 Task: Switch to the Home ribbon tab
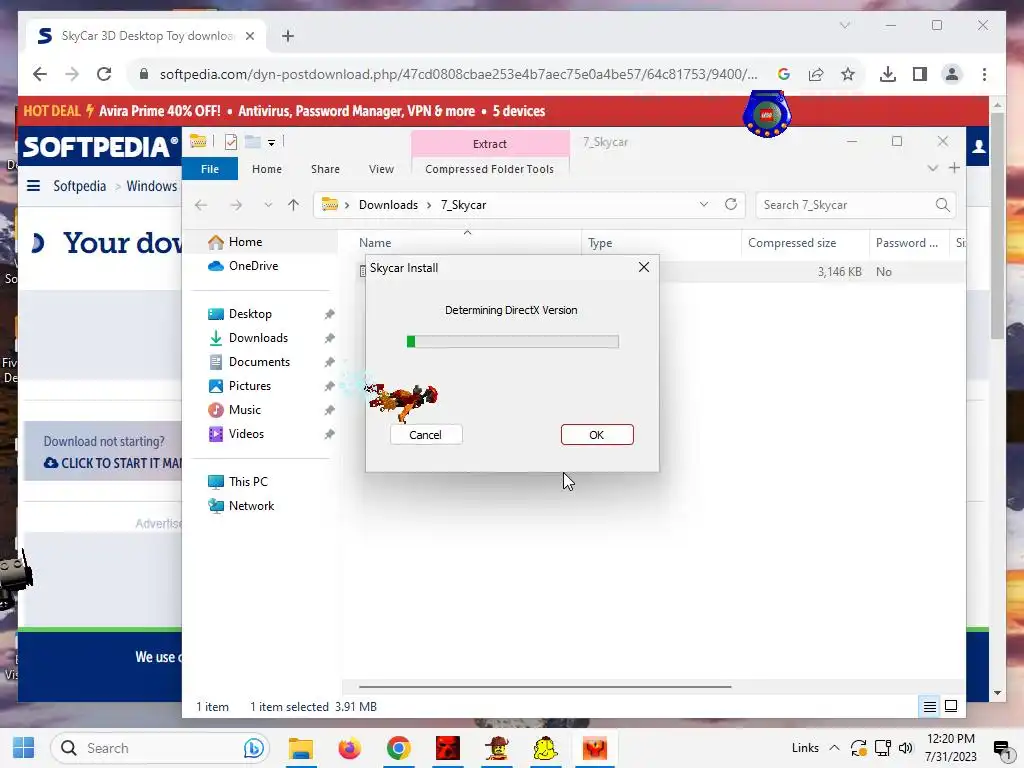click(x=267, y=169)
